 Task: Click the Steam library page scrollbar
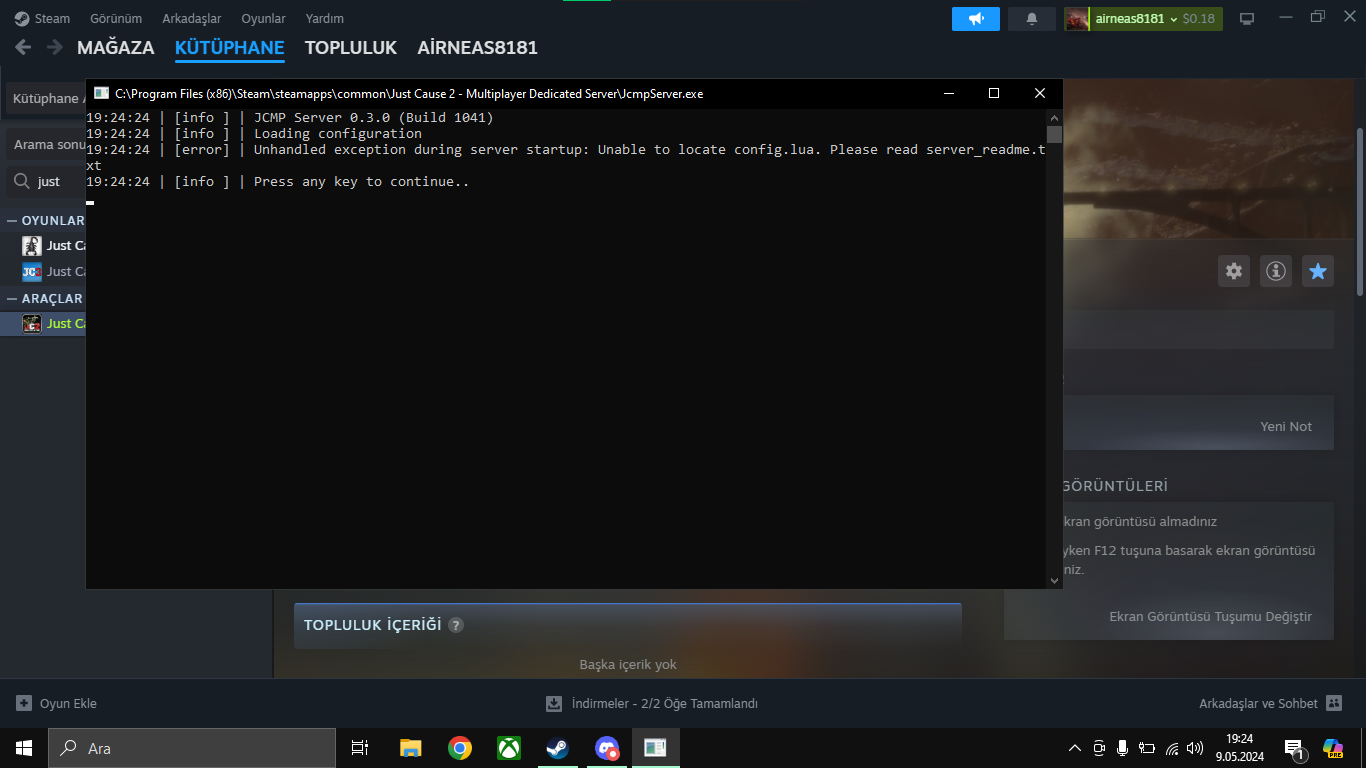coord(1360,210)
